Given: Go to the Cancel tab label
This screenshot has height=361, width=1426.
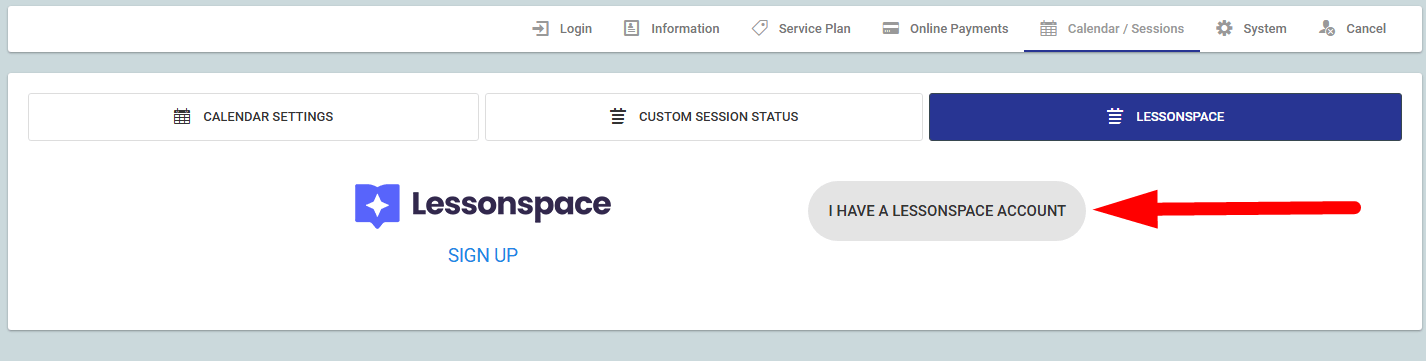Looking at the screenshot, I should pyautogui.click(x=1366, y=29).
